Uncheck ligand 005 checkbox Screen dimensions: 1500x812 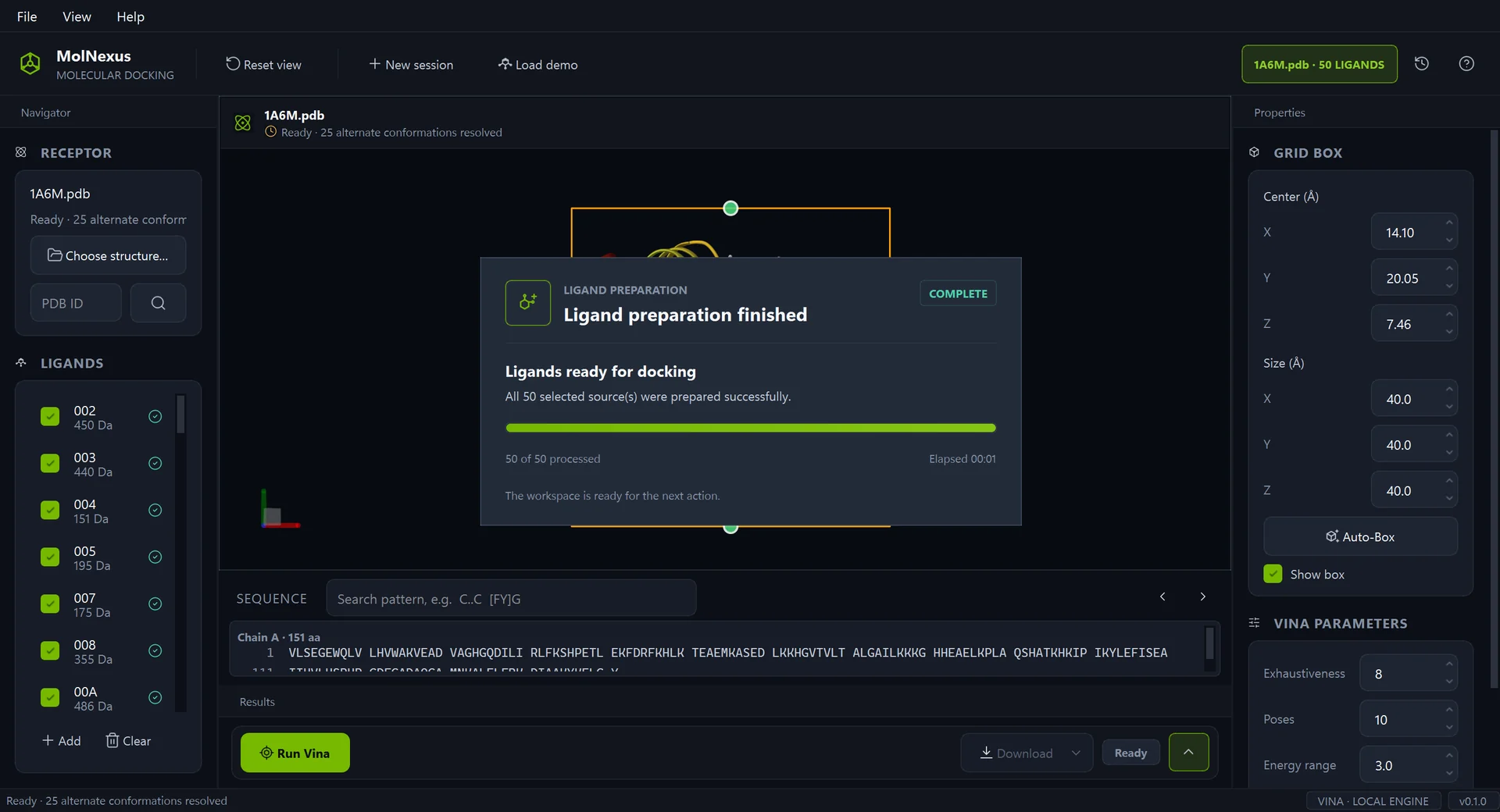click(50, 557)
